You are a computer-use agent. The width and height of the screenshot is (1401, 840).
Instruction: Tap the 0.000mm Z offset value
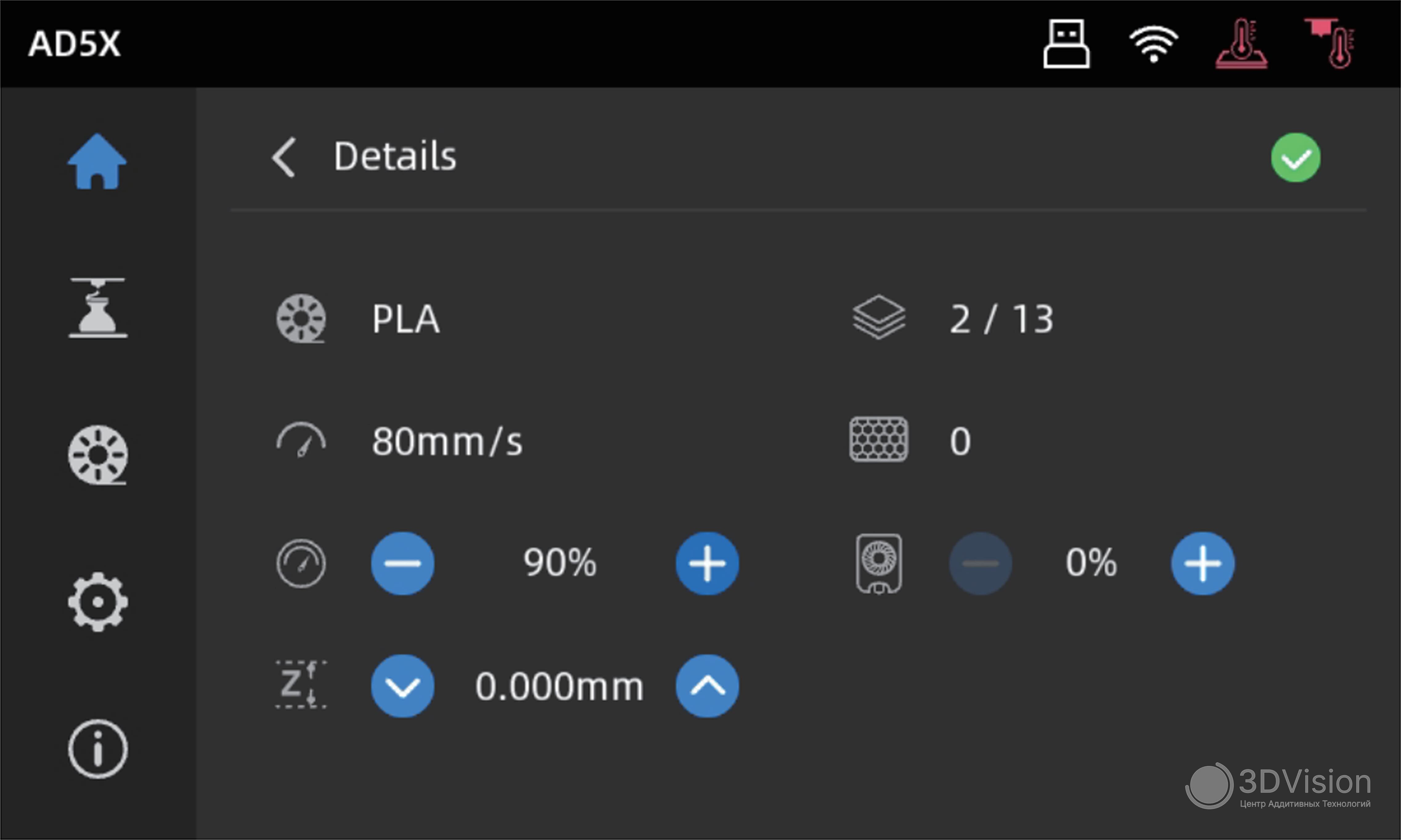[x=559, y=687]
